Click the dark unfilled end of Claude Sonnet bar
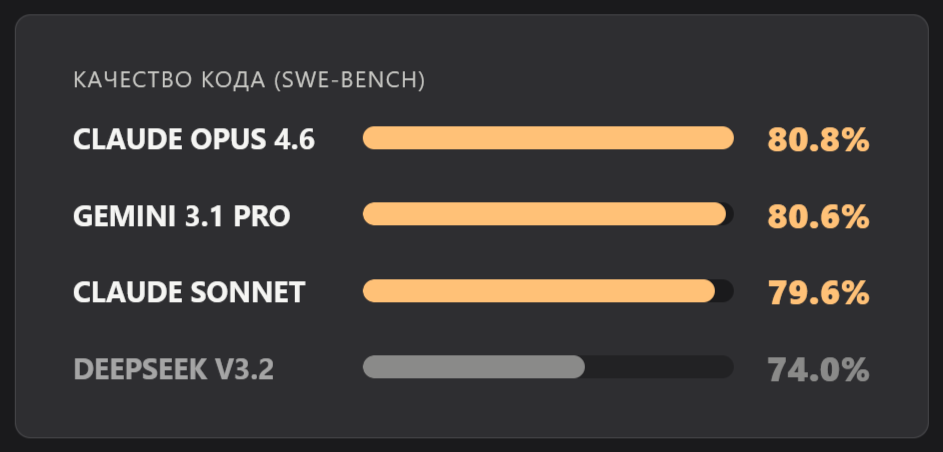 coord(725,291)
